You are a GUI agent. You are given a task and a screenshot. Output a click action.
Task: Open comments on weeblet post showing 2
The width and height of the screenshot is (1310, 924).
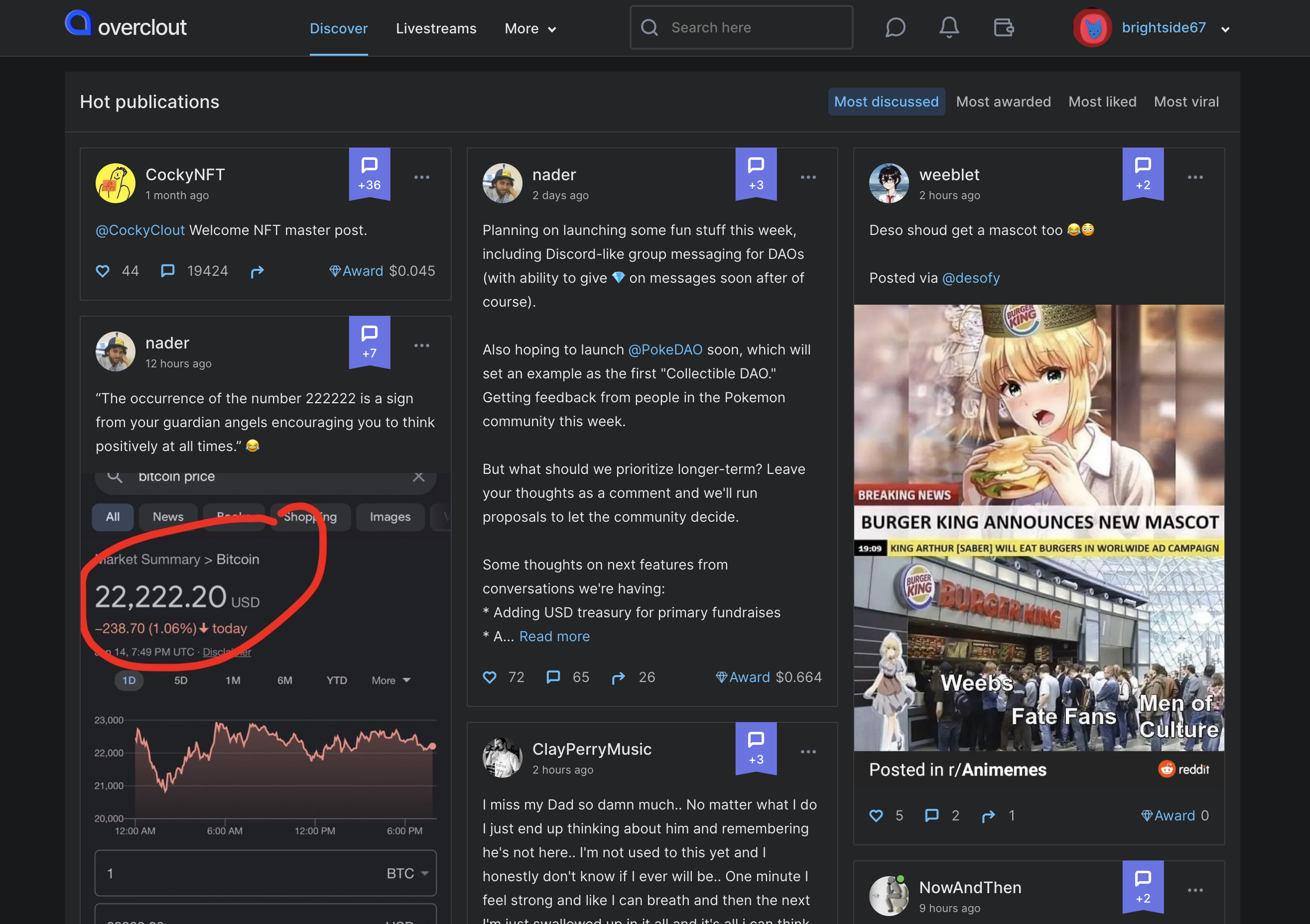(932, 815)
